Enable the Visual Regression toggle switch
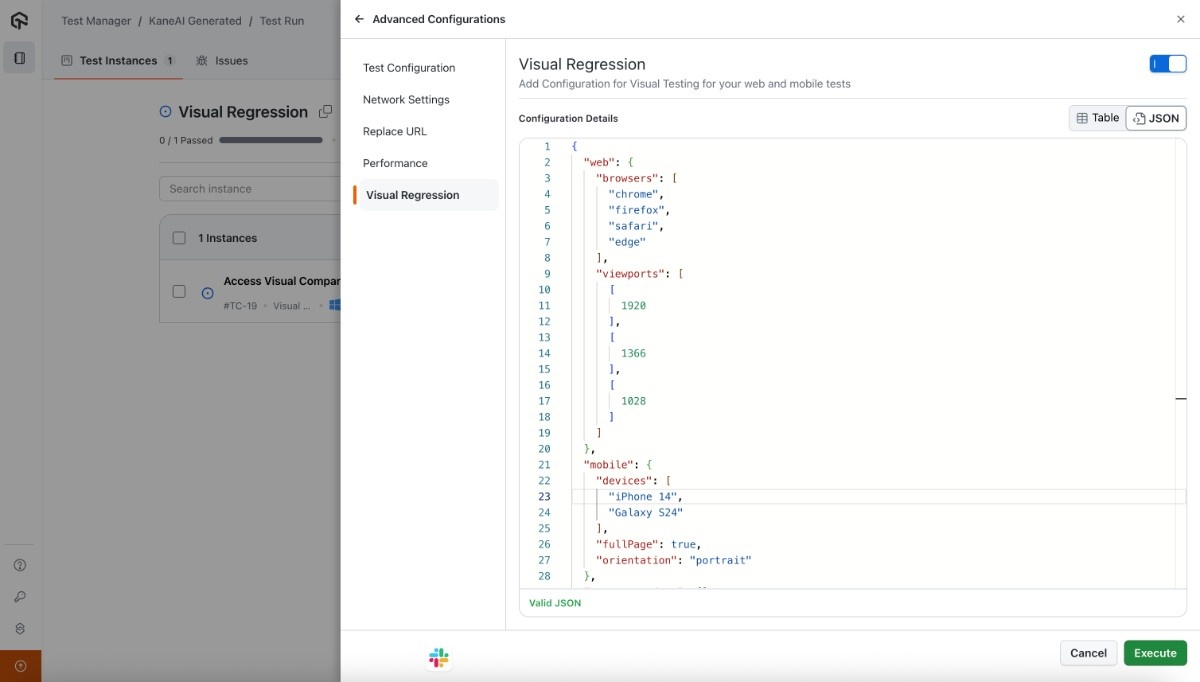Image resolution: width=1200 pixels, height=682 pixels. click(x=1168, y=62)
